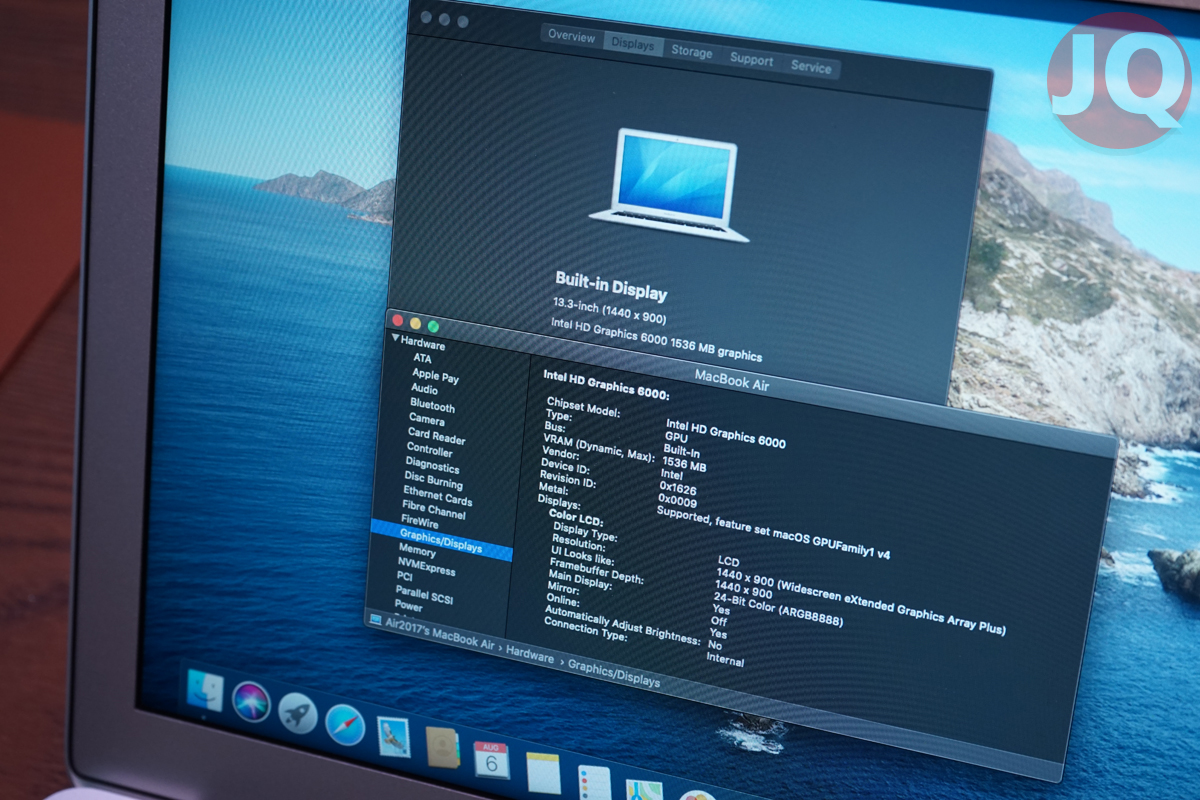Screen dimensions: 1200x800
Task: Select PCI in the Hardware list
Action: pyautogui.click(x=404, y=577)
